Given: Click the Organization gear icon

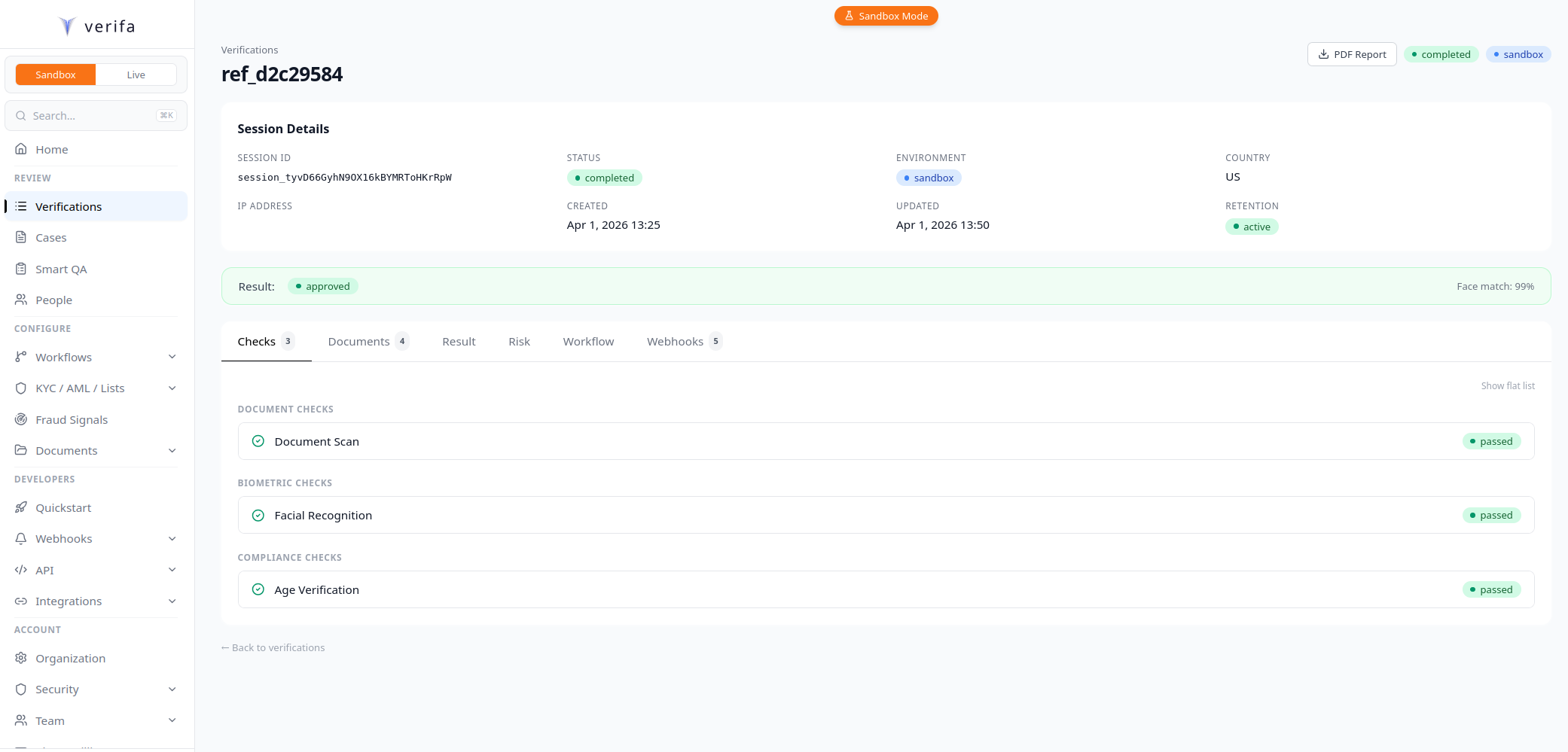Looking at the screenshot, I should click(x=22, y=658).
